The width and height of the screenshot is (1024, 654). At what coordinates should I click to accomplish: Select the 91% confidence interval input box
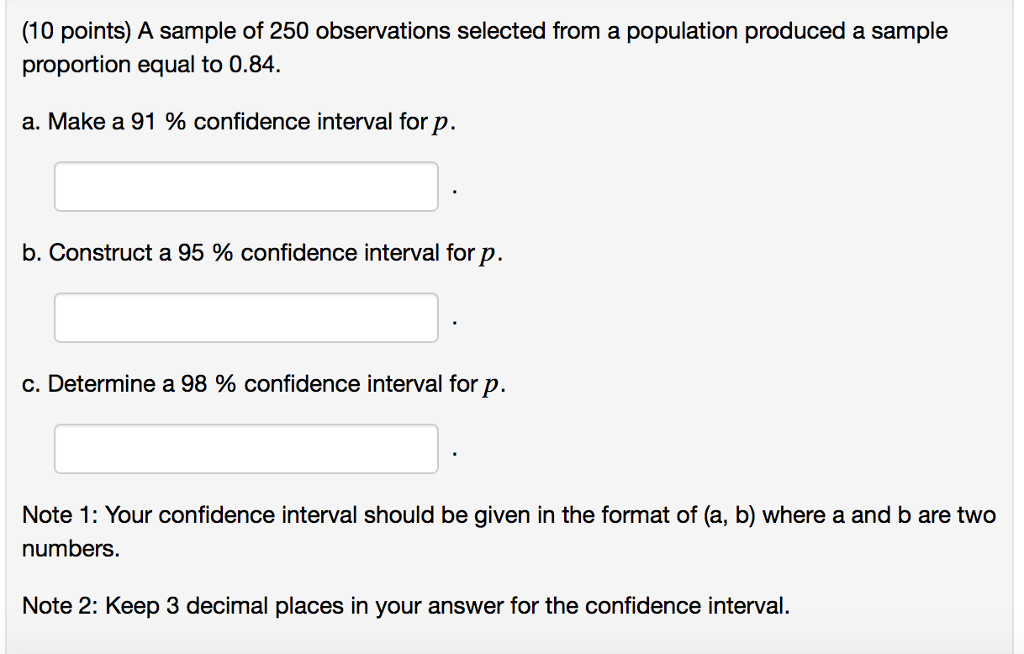[x=245, y=186]
